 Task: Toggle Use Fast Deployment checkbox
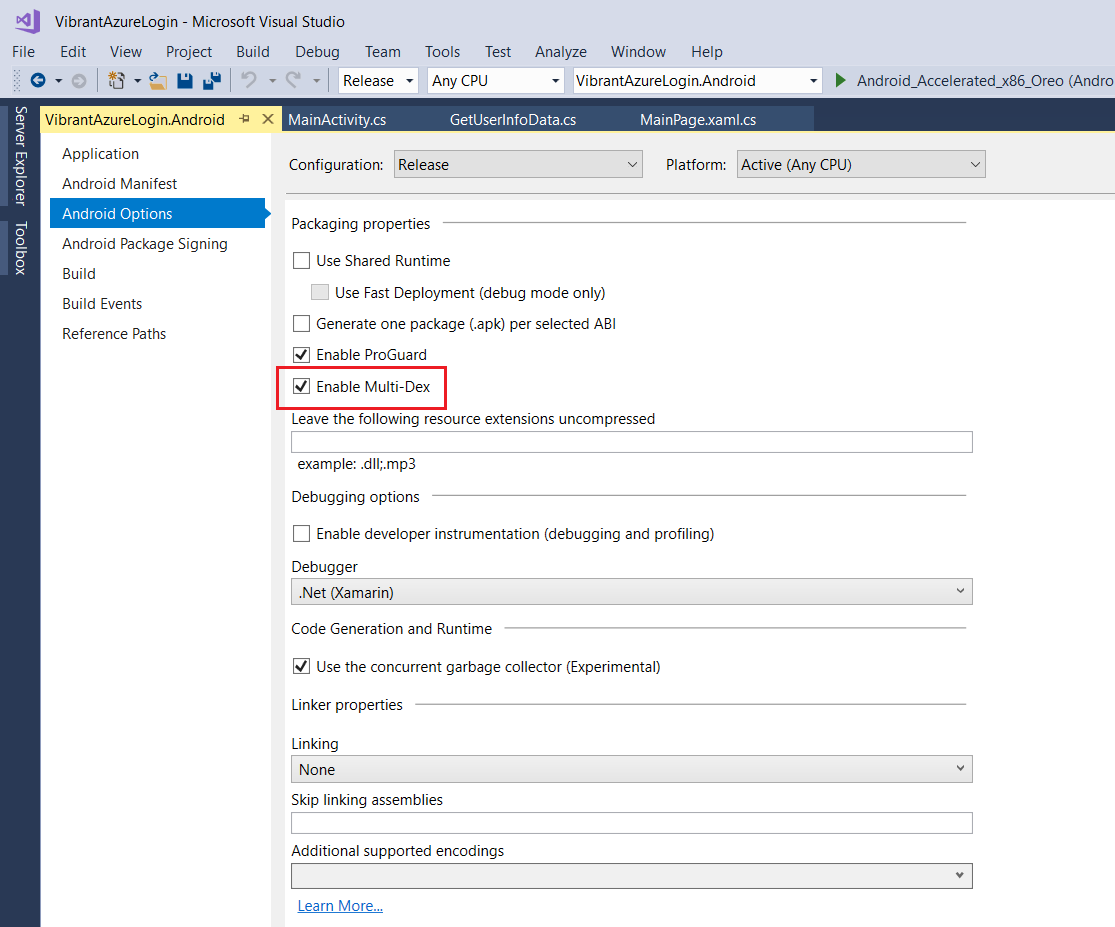320,292
